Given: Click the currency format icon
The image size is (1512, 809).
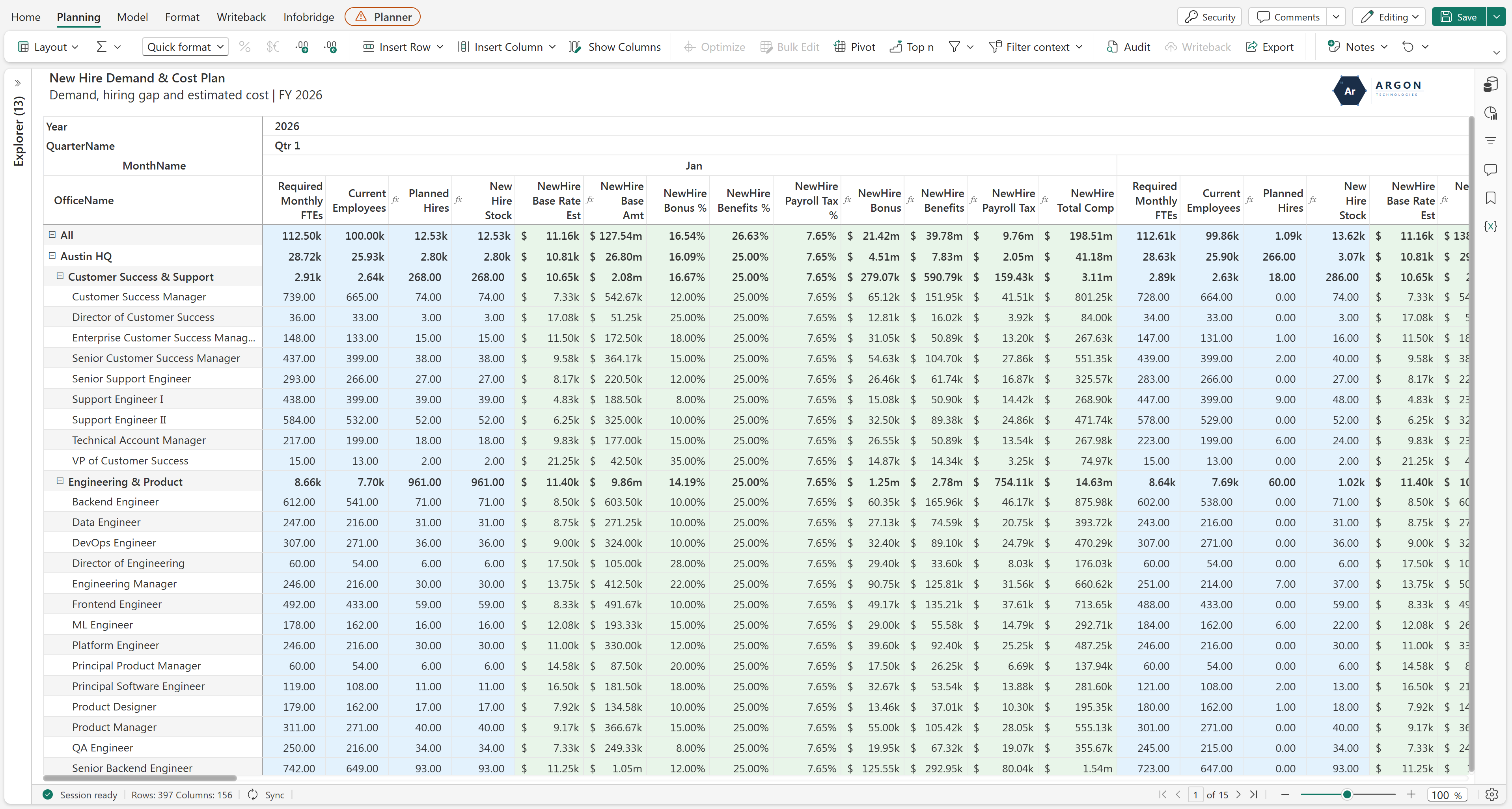Looking at the screenshot, I should [x=273, y=47].
